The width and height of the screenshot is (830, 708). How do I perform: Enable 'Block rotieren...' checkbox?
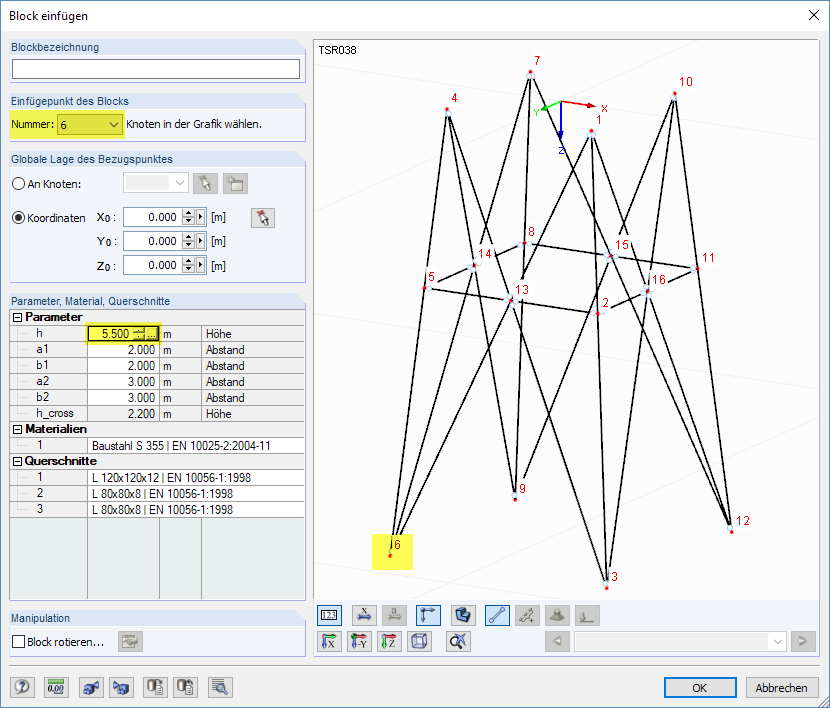coord(19,641)
